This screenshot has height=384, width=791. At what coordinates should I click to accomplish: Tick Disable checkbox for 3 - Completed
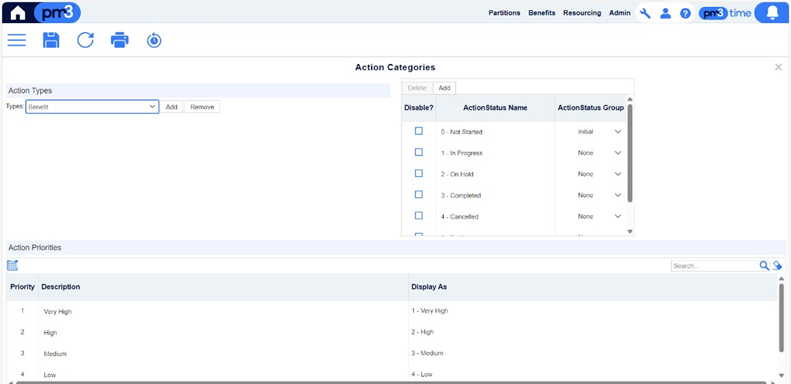[419, 194]
